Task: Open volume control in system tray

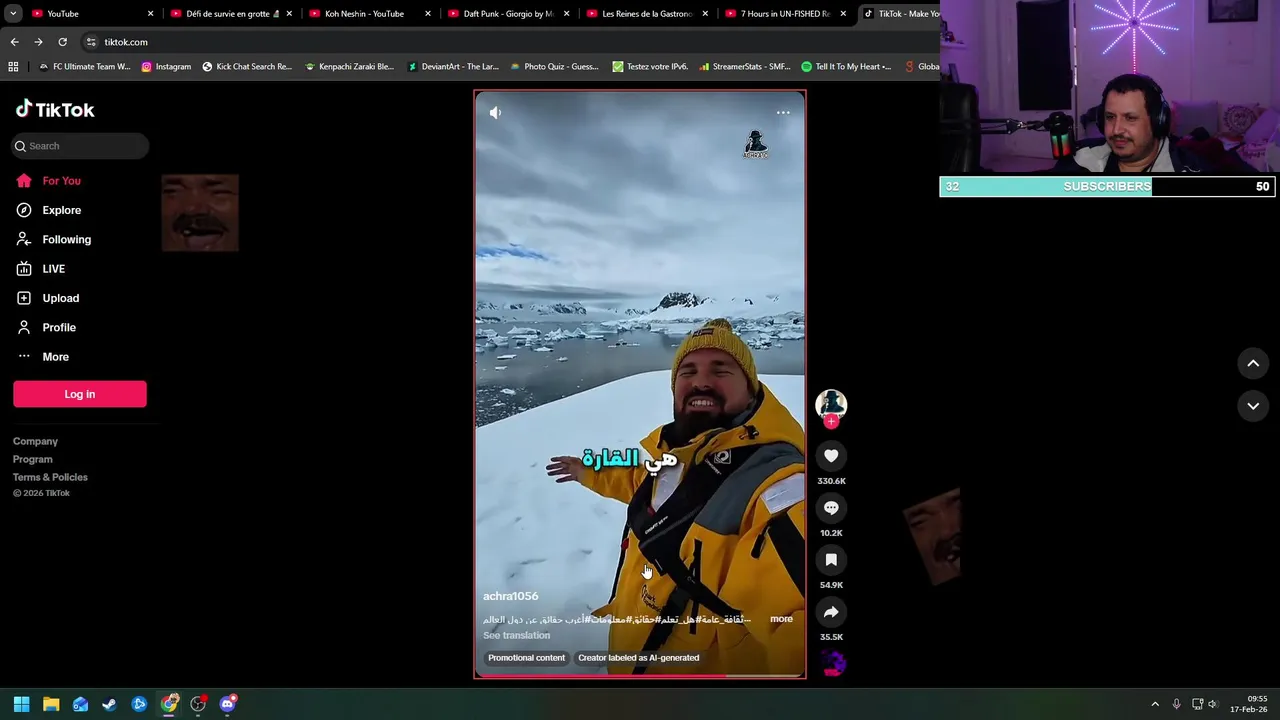Action: tap(1213, 704)
